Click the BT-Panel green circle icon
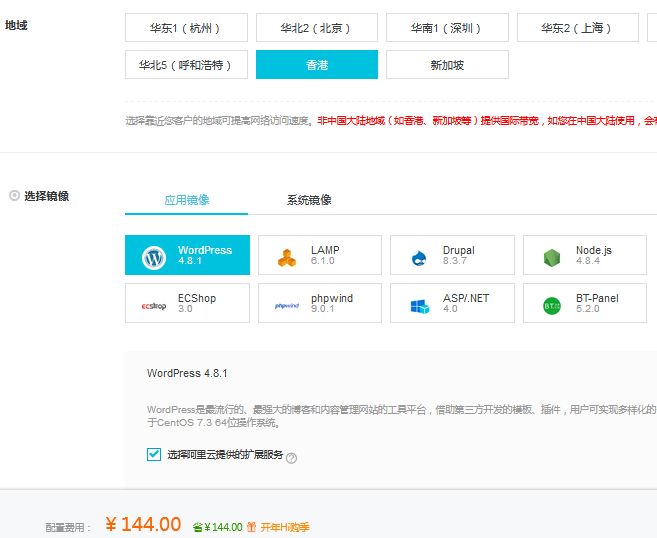This screenshot has height=538, width=657. pyautogui.click(x=552, y=306)
